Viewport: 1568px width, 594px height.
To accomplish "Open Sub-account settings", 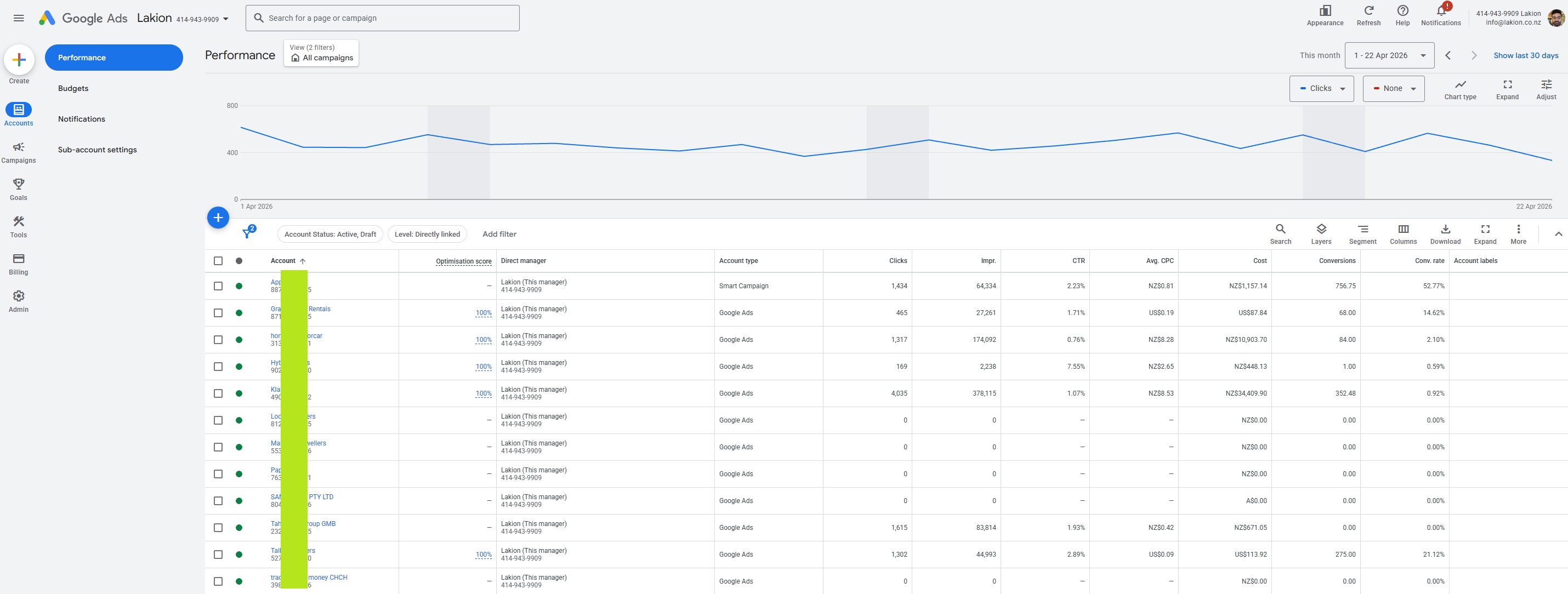I will click(x=97, y=149).
